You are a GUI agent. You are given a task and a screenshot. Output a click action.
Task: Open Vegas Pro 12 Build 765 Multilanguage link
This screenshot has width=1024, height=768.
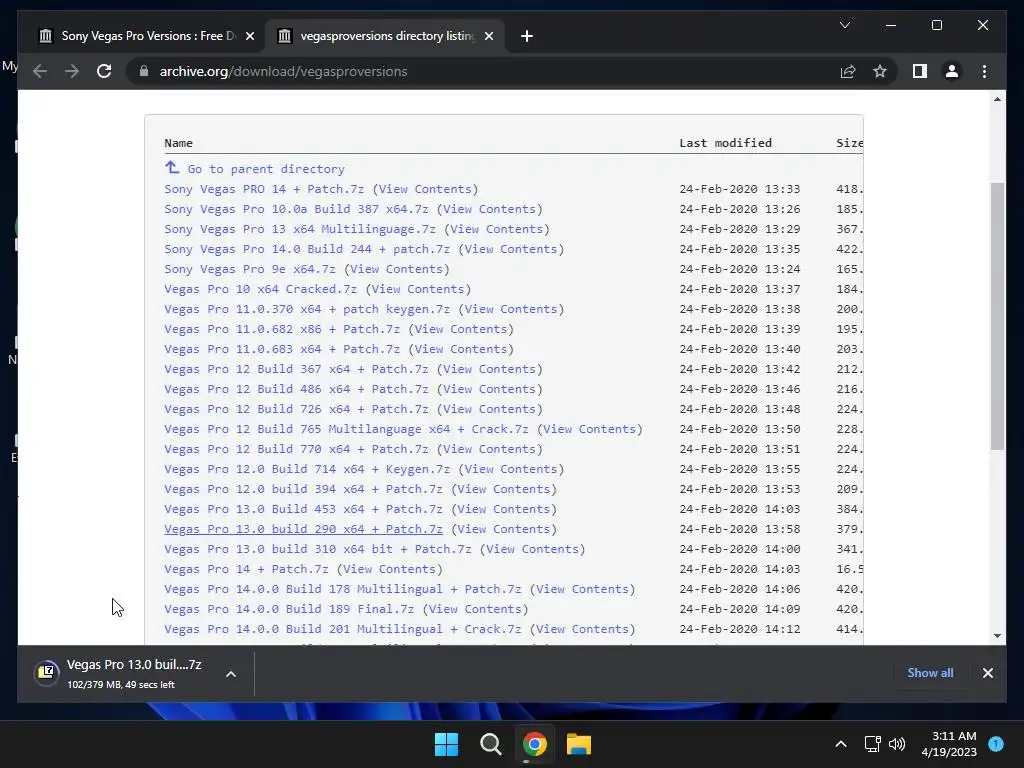pyautogui.click(x=346, y=429)
